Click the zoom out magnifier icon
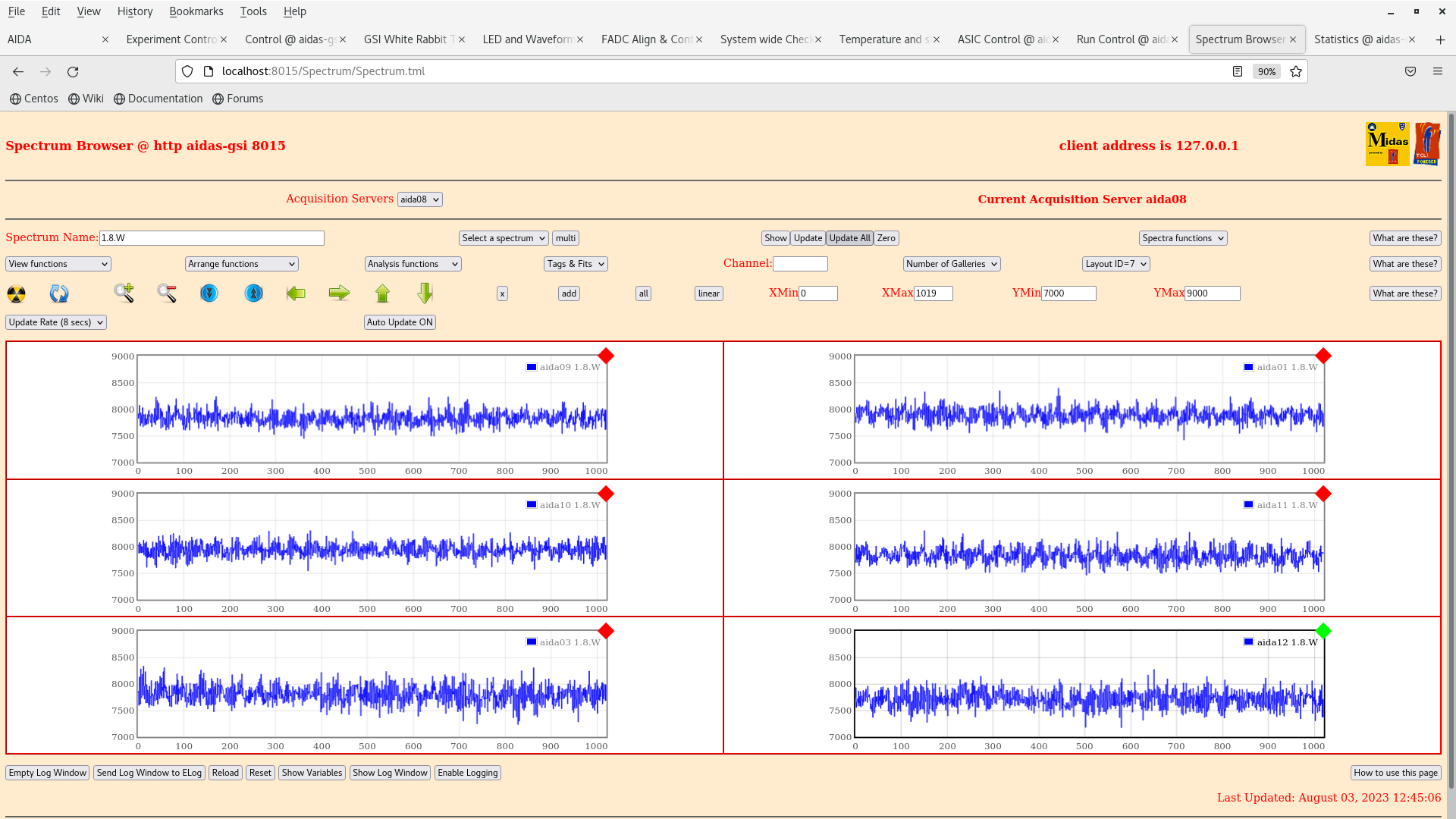Screen dimensions: 1456x819 (167, 293)
